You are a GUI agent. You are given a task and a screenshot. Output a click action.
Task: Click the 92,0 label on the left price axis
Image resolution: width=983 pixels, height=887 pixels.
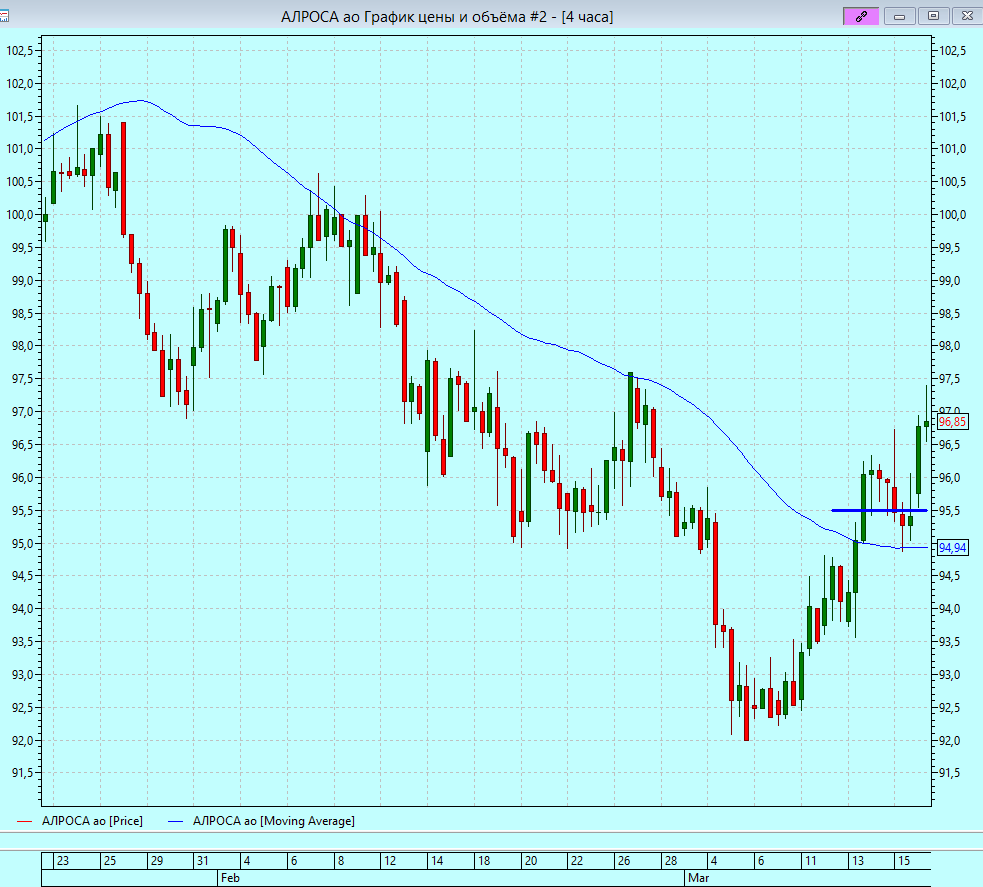[23, 740]
